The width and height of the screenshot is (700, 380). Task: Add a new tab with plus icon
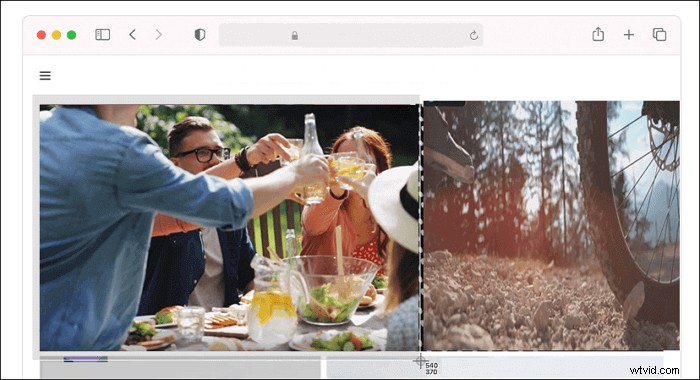pyautogui.click(x=629, y=34)
